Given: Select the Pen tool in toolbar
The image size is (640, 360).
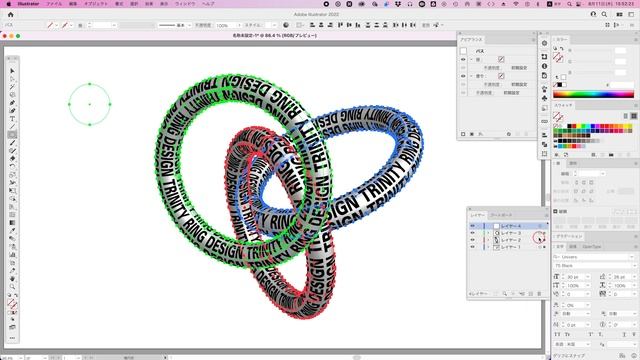Looking at the screenshot, I should pyautogui.click(x=12, y=103).
